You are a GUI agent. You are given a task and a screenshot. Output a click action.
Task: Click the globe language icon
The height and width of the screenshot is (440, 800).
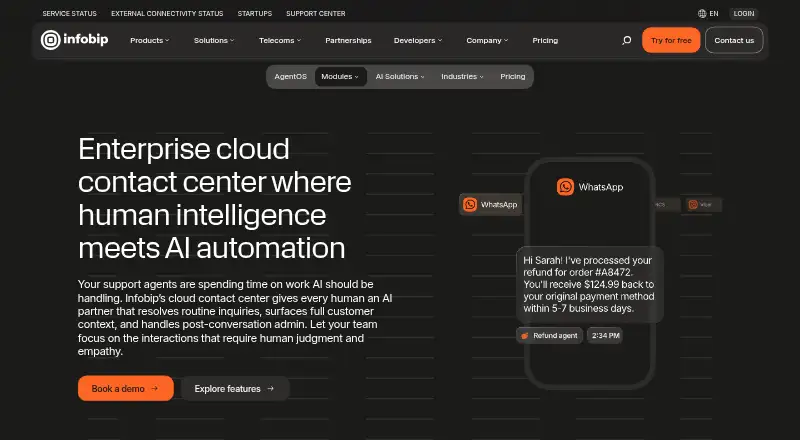pos(702,14)
